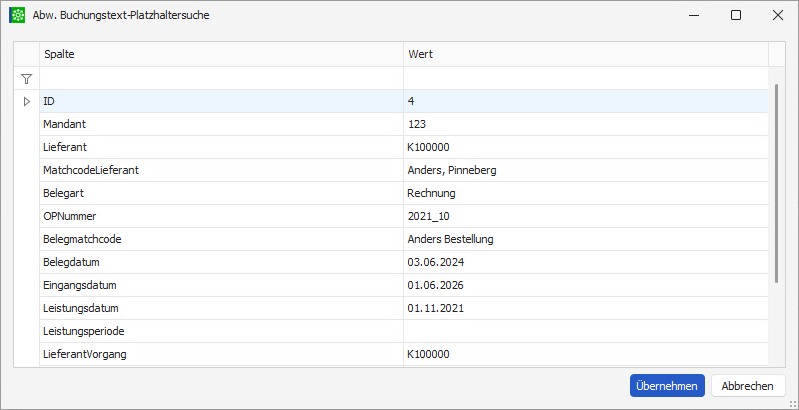The image size is (799, 410).
Task: Sort by the Wert column header
Action: click(x=586, y=54)
